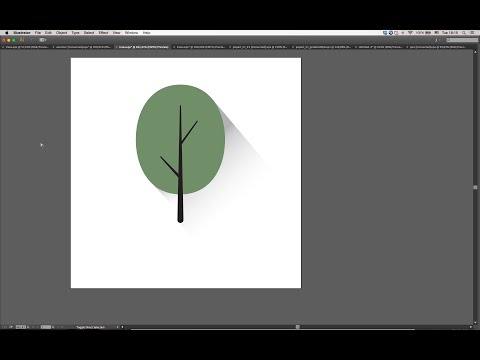Open the Select menu

[89, 33]
